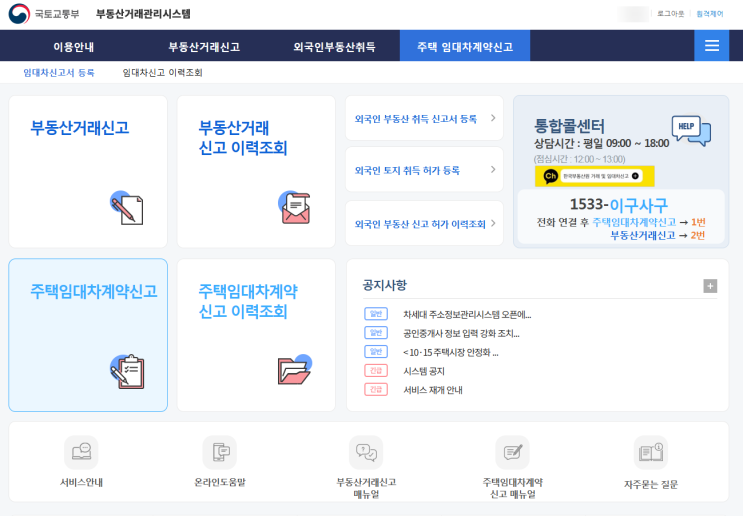
Task: Open the 부동산거래 신고 이력조회 card title
Action: click(243, 138)
